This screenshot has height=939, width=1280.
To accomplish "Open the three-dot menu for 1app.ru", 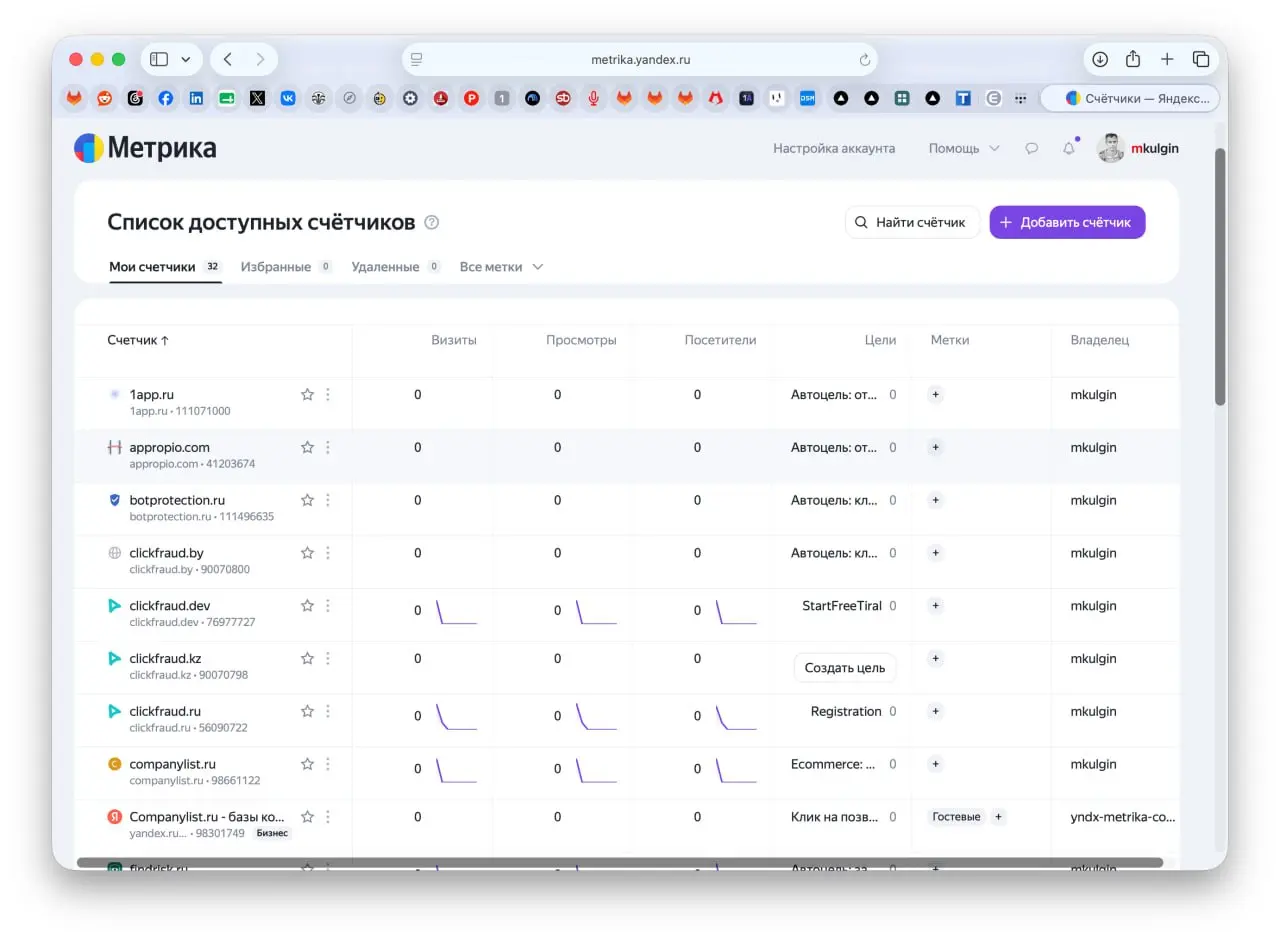I will click(x=328, y=395).
